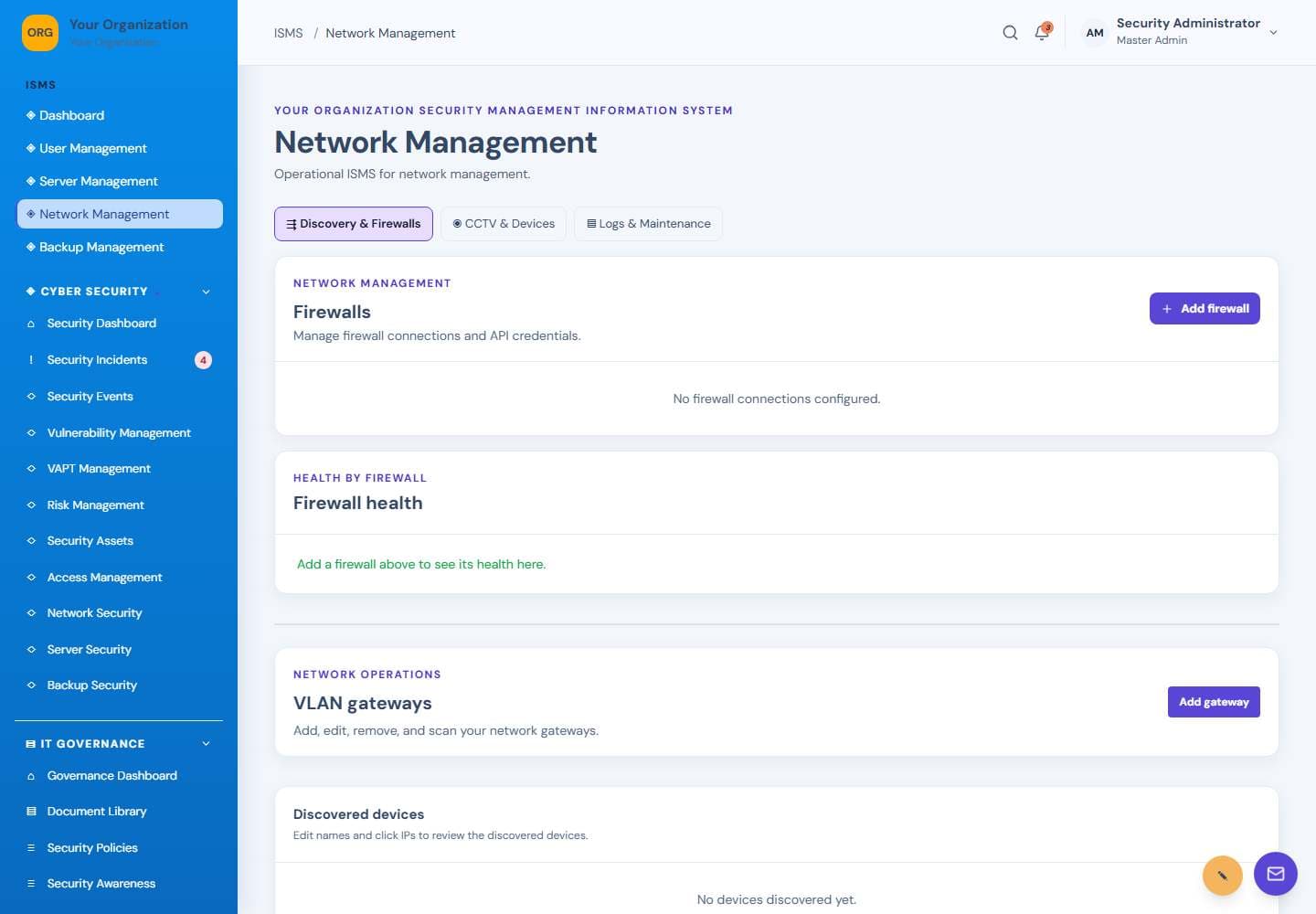Open the mail floating button
This screenshot has width=1316, height=914.
click(x=1276, y=874)
